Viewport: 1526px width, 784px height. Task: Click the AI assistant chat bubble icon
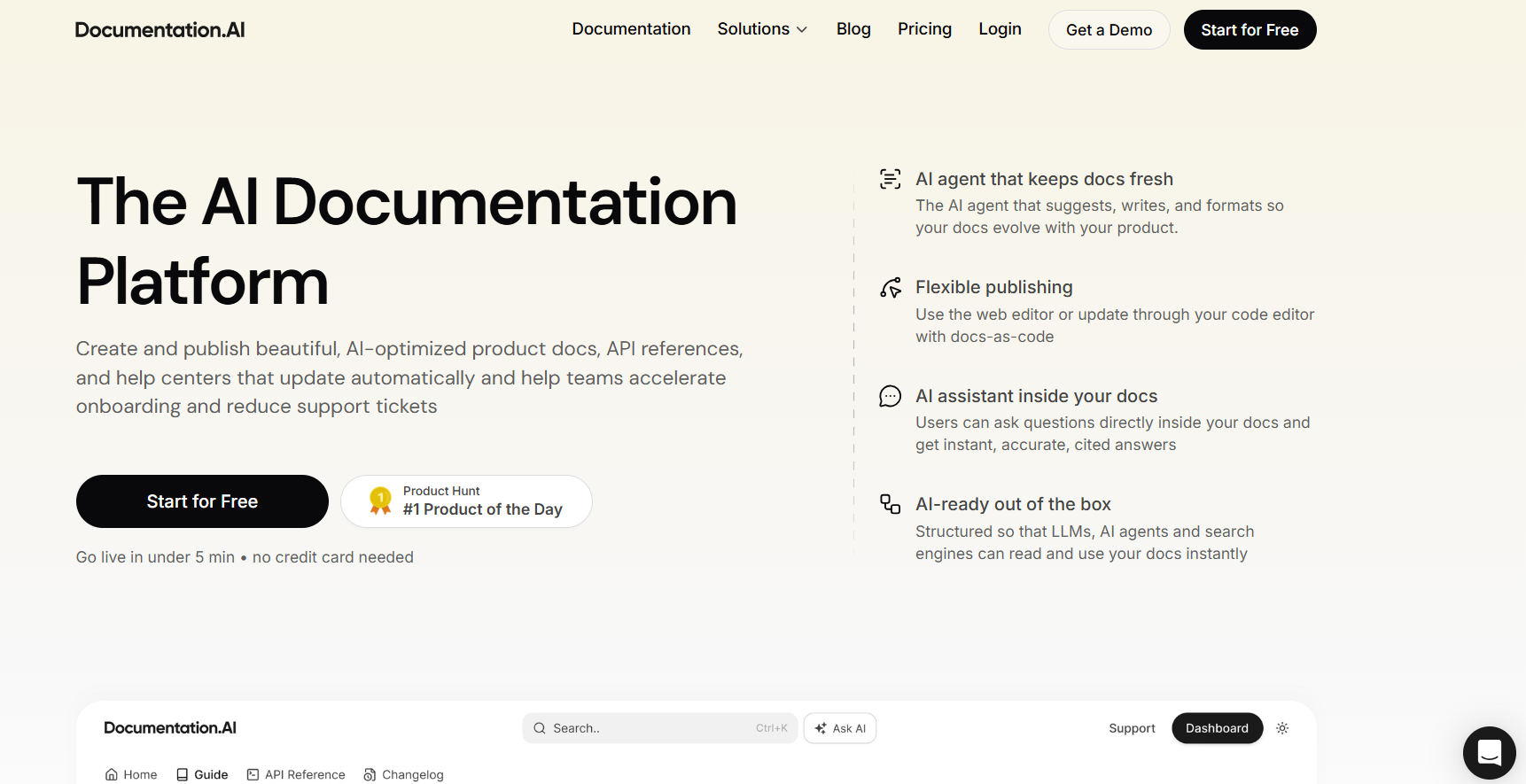pyautogui.click(x=890, y=396)
